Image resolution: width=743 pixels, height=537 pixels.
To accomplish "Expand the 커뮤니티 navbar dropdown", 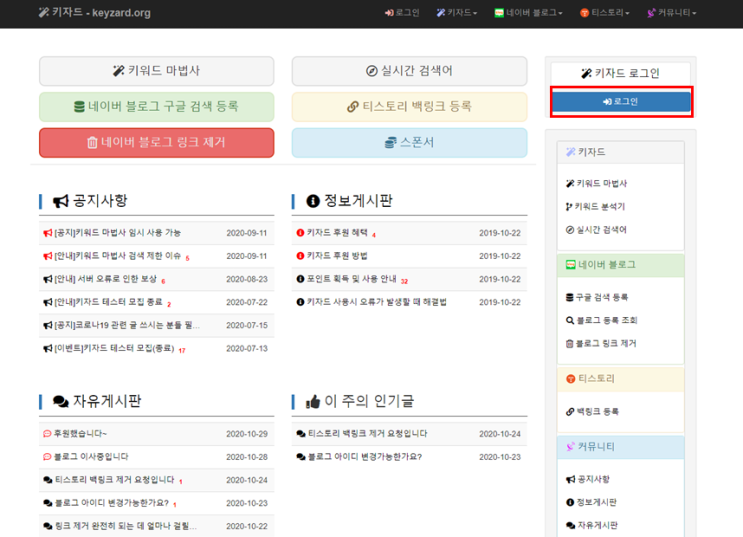I will pos(672,13).
